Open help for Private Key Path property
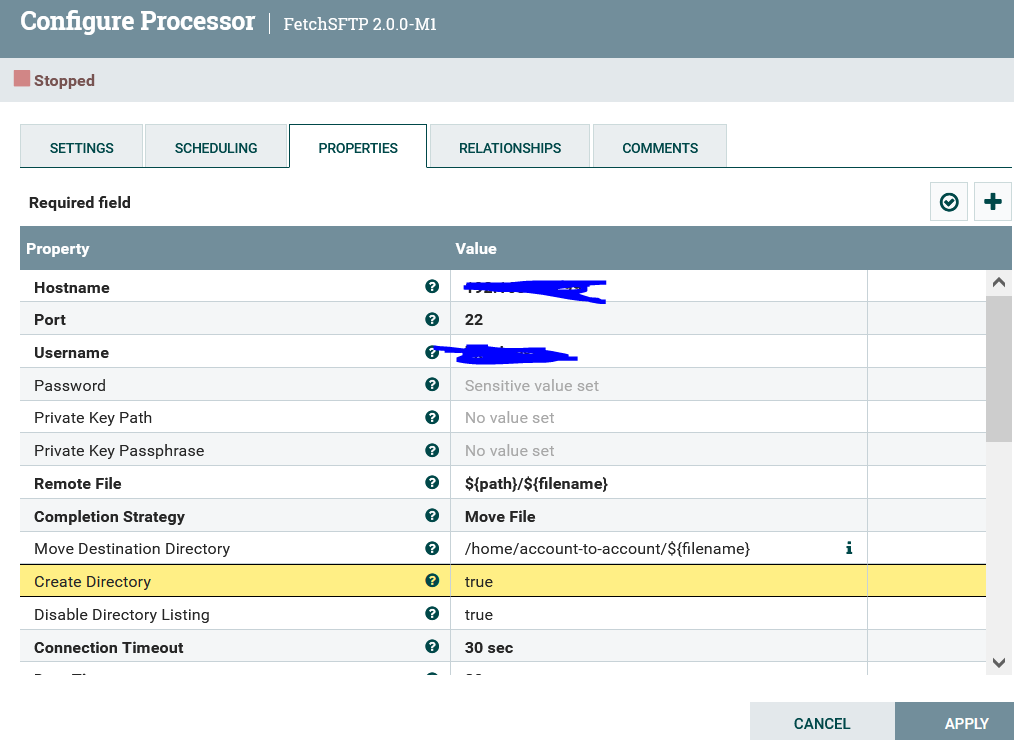This screenshot has height=740, width=1014. coord(432,417)
